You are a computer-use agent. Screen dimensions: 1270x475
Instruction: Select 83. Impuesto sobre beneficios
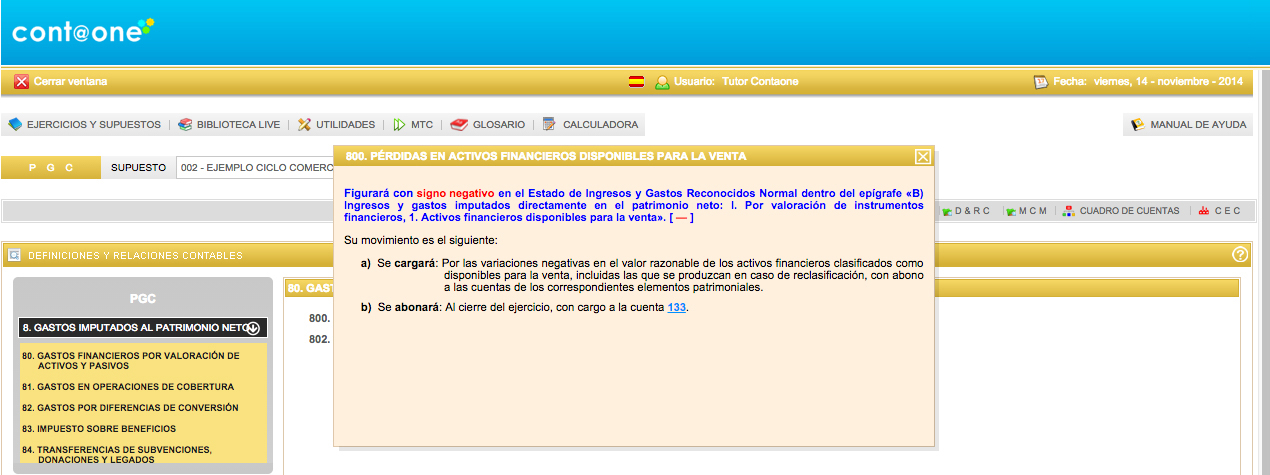point(99,428)
